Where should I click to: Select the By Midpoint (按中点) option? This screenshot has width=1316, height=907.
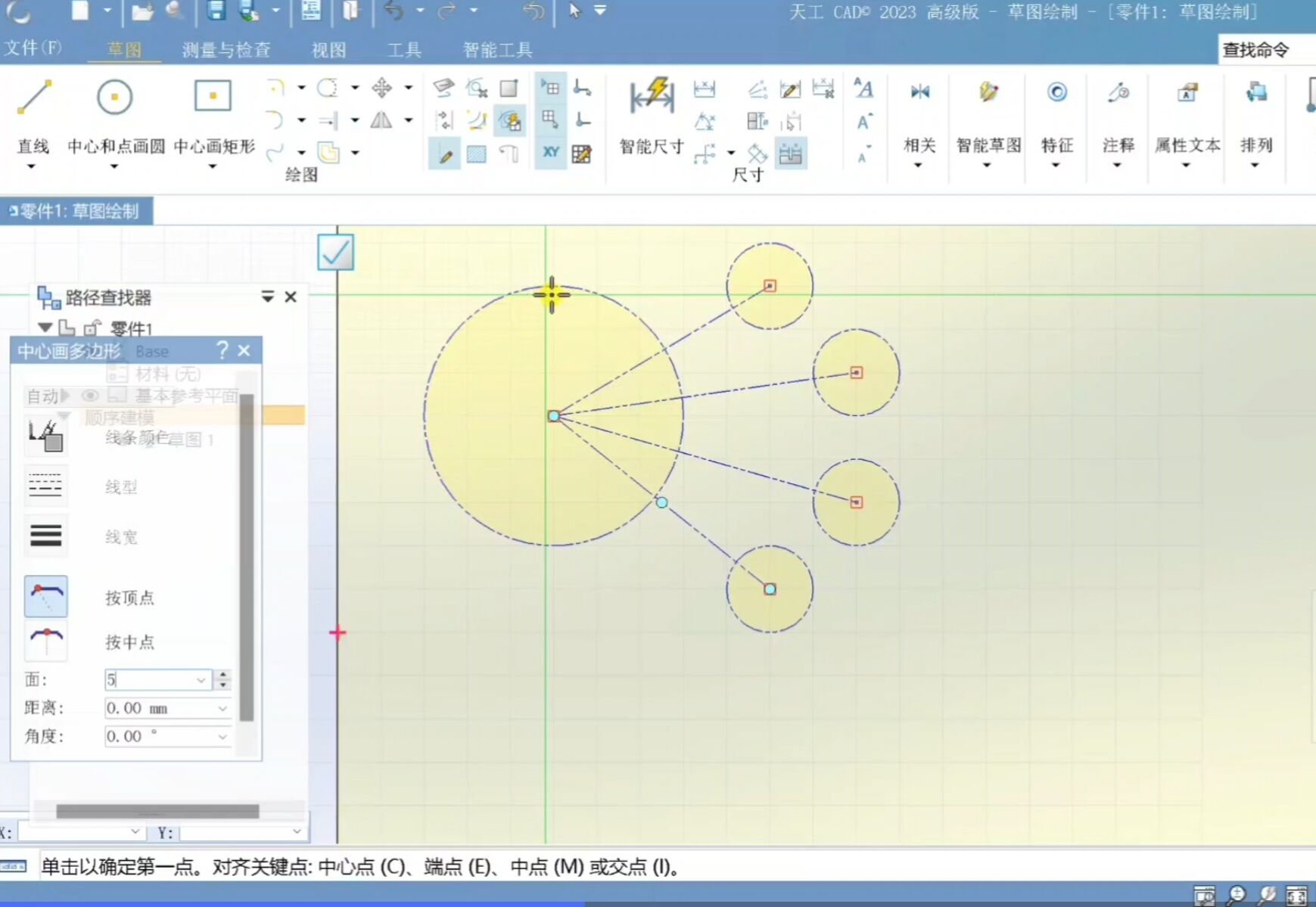click(46, 641)
